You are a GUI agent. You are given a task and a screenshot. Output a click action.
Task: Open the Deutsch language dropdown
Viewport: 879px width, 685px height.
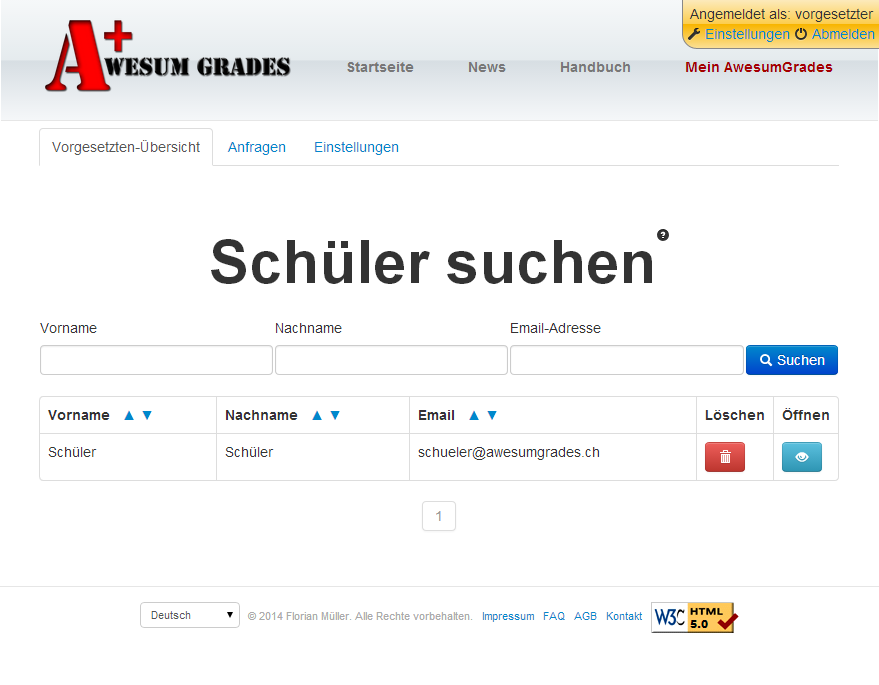pyautogui.click(x=190, y=615)
